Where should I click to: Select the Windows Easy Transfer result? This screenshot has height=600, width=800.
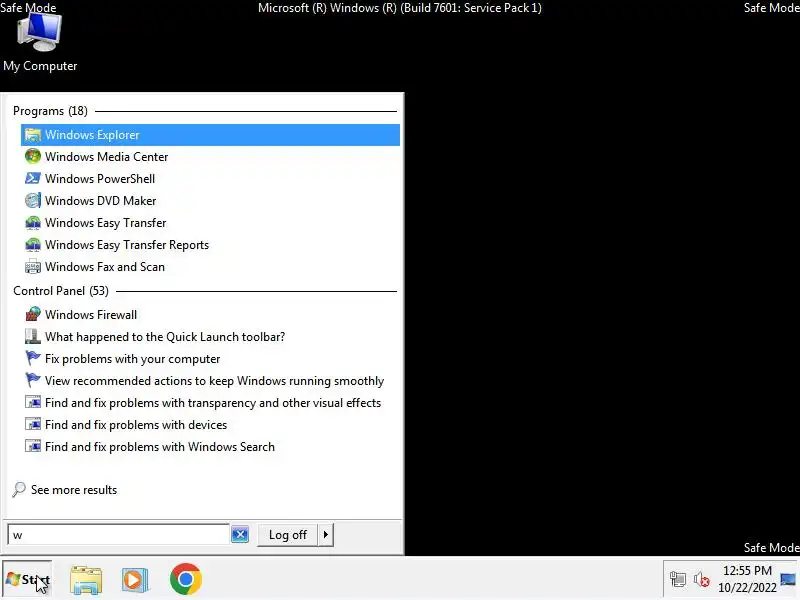(210, 222)
